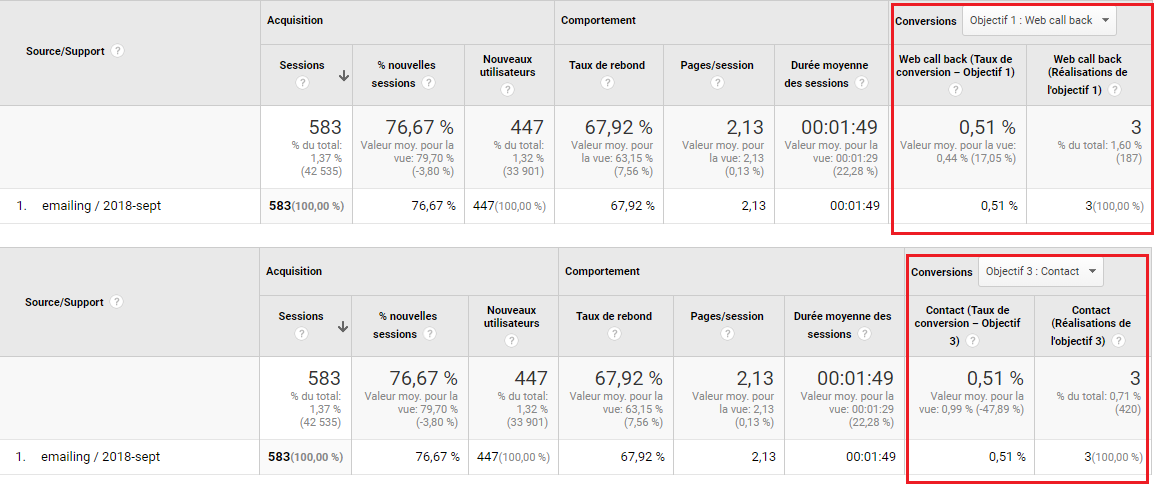Open the Objectif 1 : Web call back dropdown
The image size is (1159, 499).
click(1039, 21)
